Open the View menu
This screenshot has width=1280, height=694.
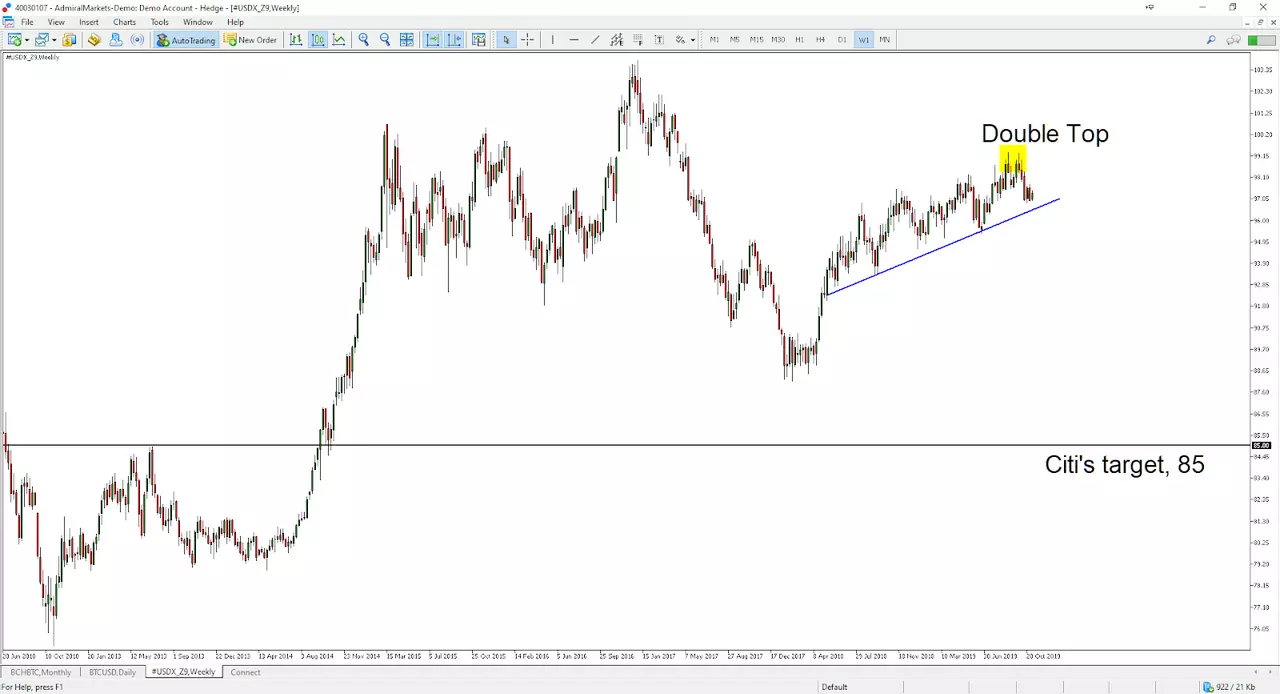point(57,22)
